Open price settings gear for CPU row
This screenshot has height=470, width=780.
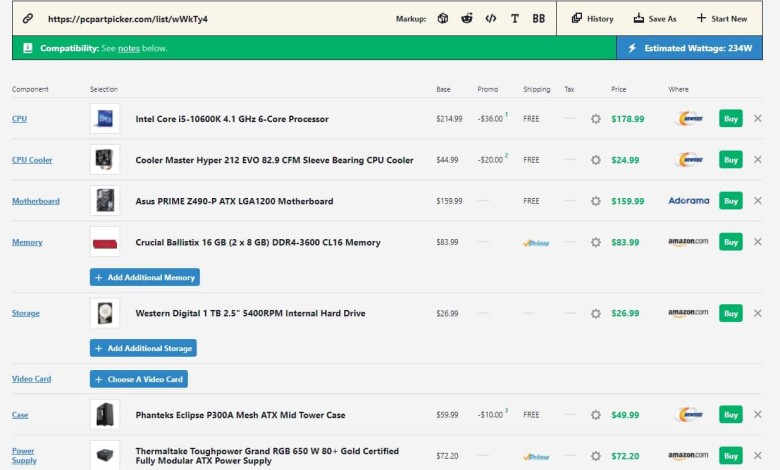click(x=595, y=119)
